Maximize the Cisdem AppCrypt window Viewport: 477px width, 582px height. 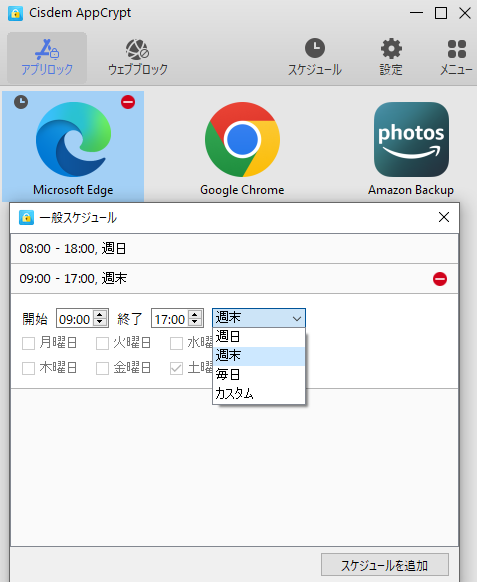tap(441, 13)
